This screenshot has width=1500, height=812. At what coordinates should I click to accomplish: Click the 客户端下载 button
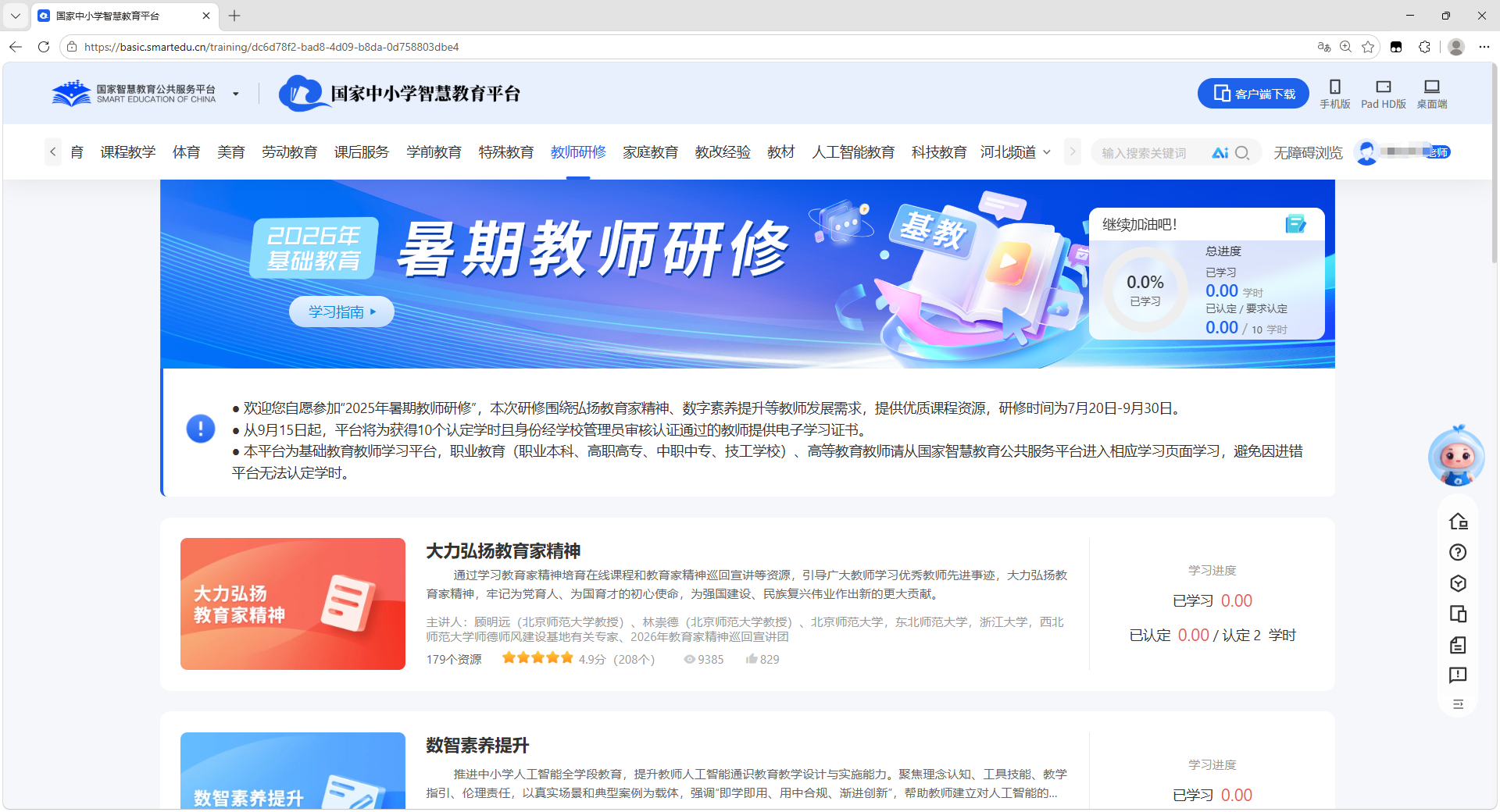click(x=1253, y=94)
